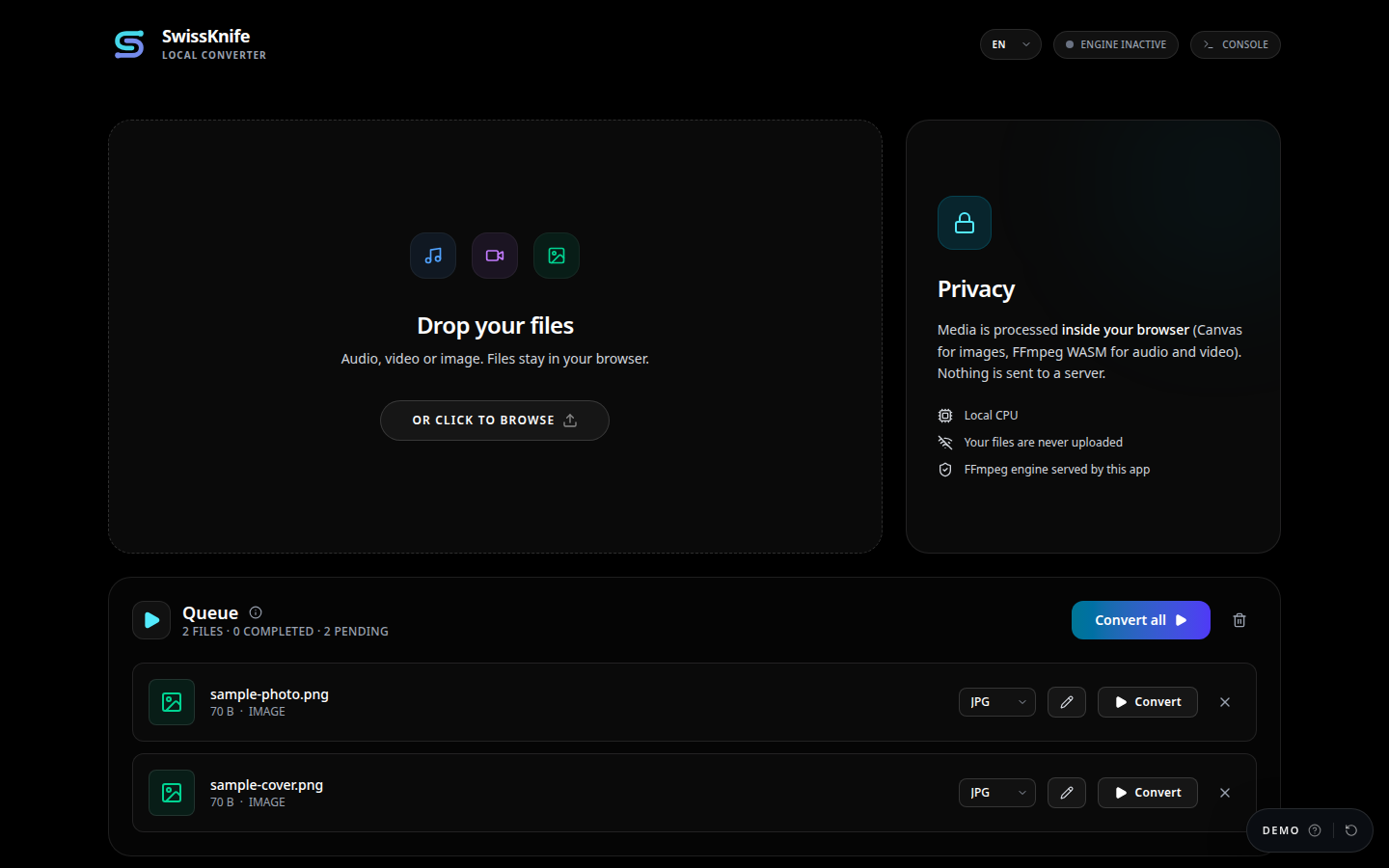Open the EN language dropdown
The image size is (1389, 868).
click(x=1010, y=44)
